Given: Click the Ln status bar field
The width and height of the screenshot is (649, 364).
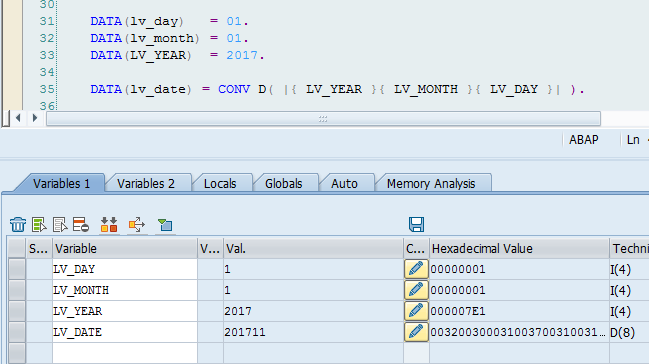Looking at the screenshot, I should (633, 140).
